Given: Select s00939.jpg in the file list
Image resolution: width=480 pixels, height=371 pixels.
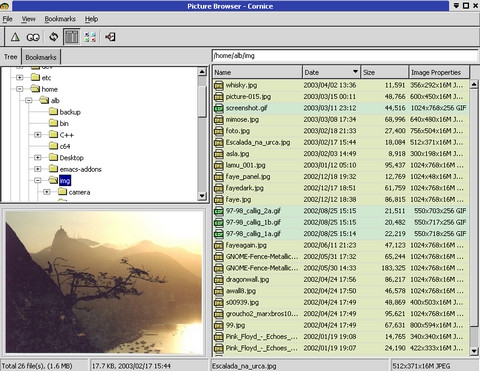Looking at the screenshot, I should (x=341, y=302).
